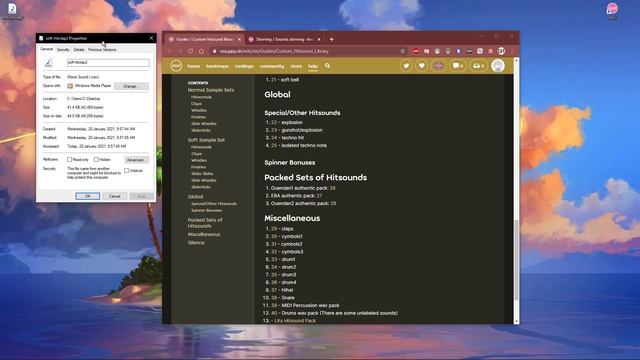
Task: Close the Skinning / Sounds tab
Action: click(x=319, y=39)
